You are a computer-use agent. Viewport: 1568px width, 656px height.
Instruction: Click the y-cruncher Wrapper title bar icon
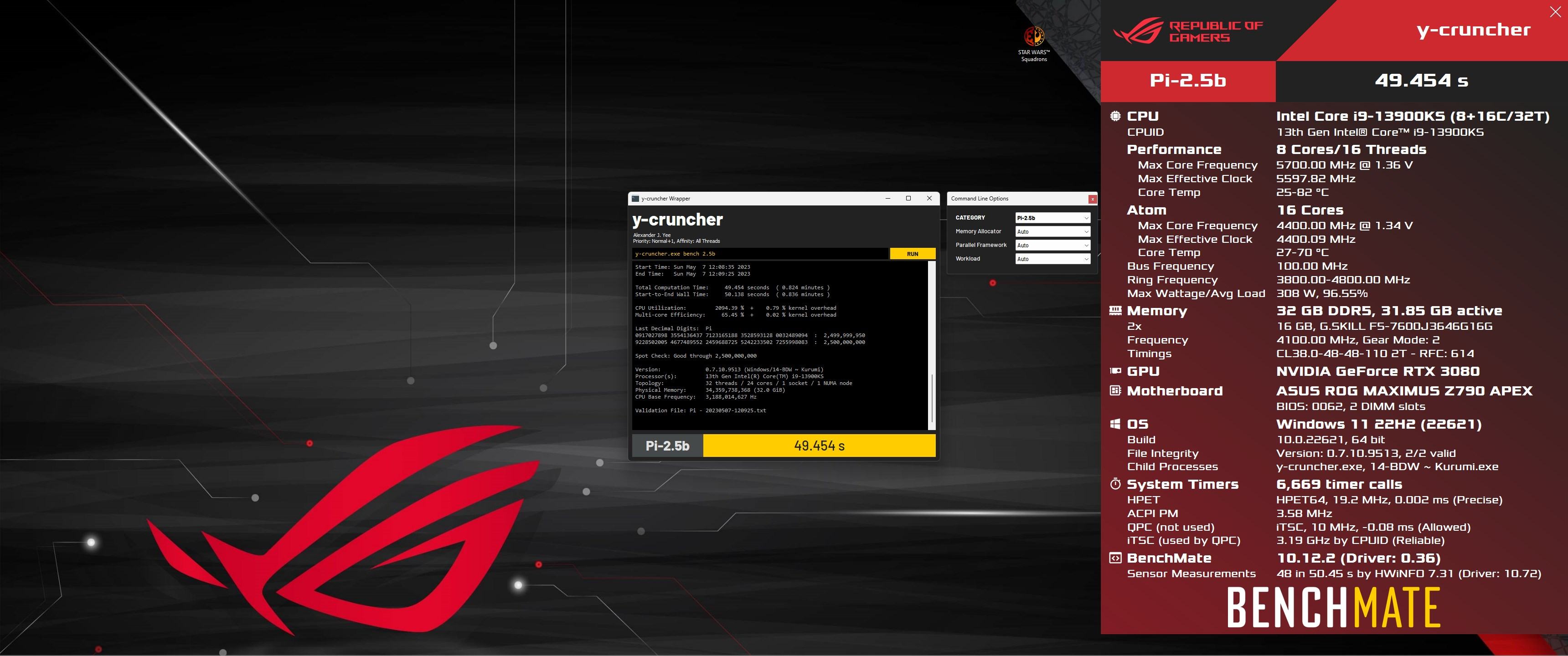click(635, 198)
